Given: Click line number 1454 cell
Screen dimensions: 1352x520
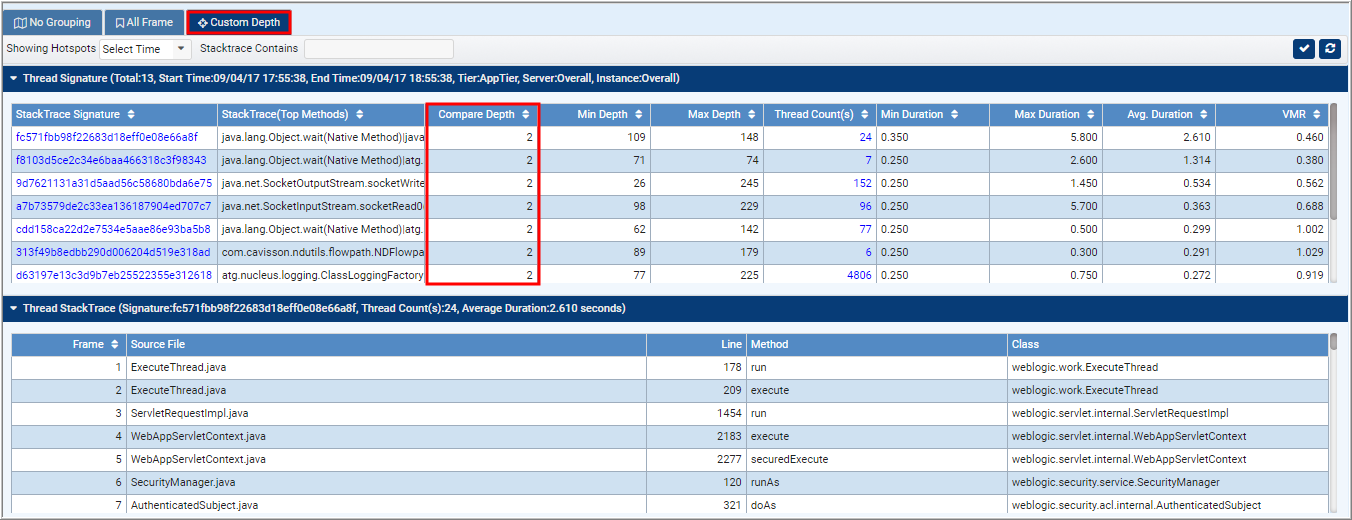Looking at the screenshot, I should click(696, 413).
